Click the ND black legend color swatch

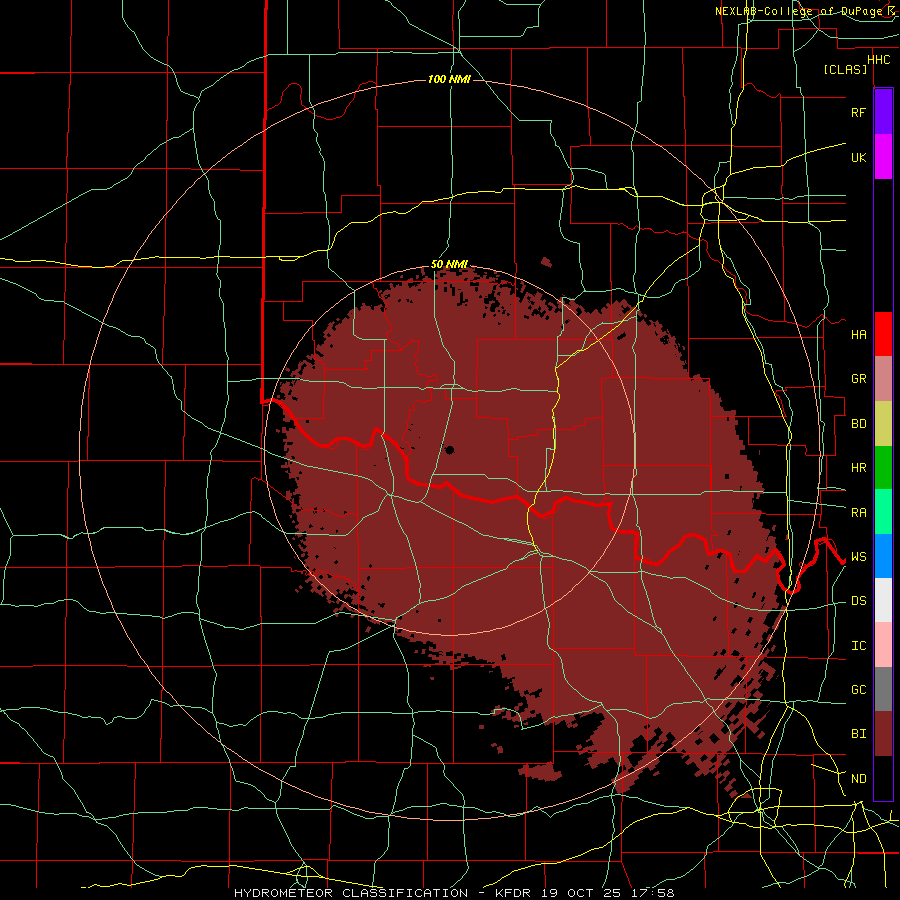[x=883, y=778]
